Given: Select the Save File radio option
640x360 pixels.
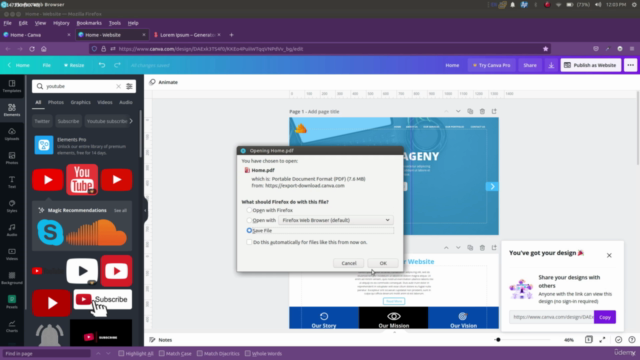Looking at the screenshot, I should 249,230.
